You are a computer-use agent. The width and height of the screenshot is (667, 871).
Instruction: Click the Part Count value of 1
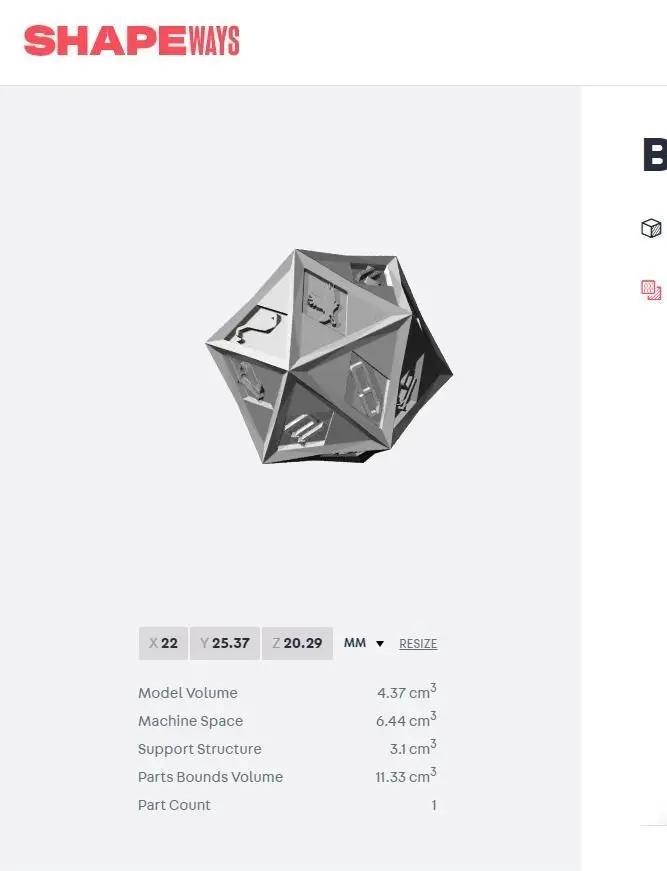434,805
